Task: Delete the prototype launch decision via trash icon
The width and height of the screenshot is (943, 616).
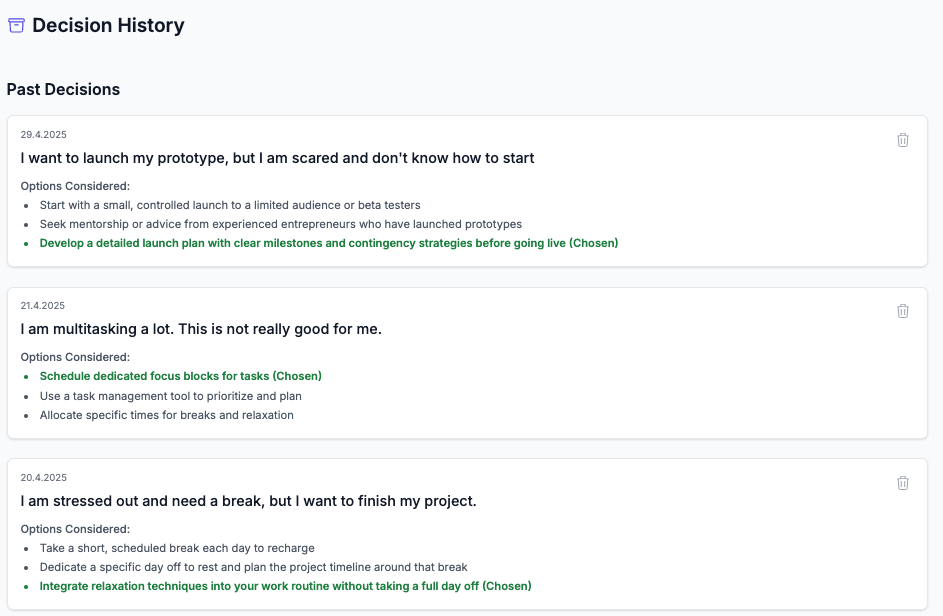Action: pyautogui.click(x=902, y=140)
